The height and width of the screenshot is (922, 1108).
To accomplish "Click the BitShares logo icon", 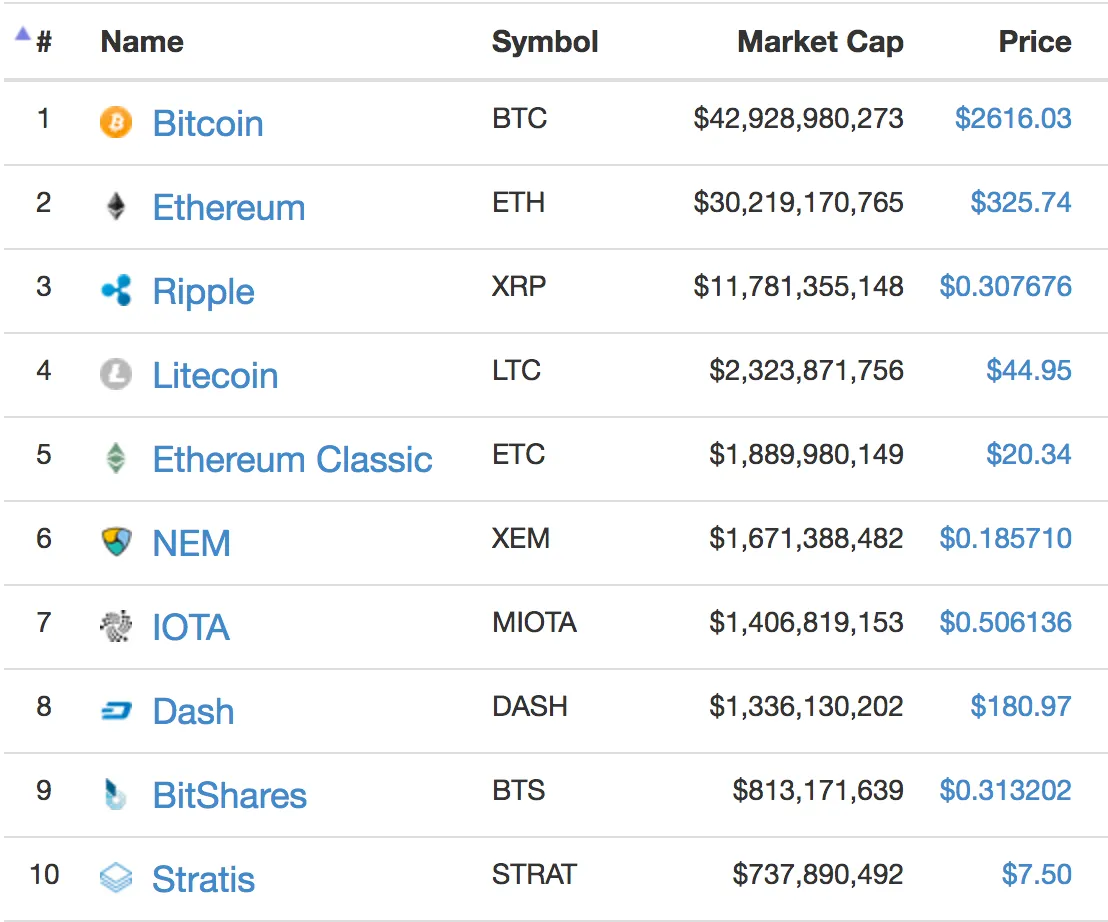I will [x=115, y=794].
